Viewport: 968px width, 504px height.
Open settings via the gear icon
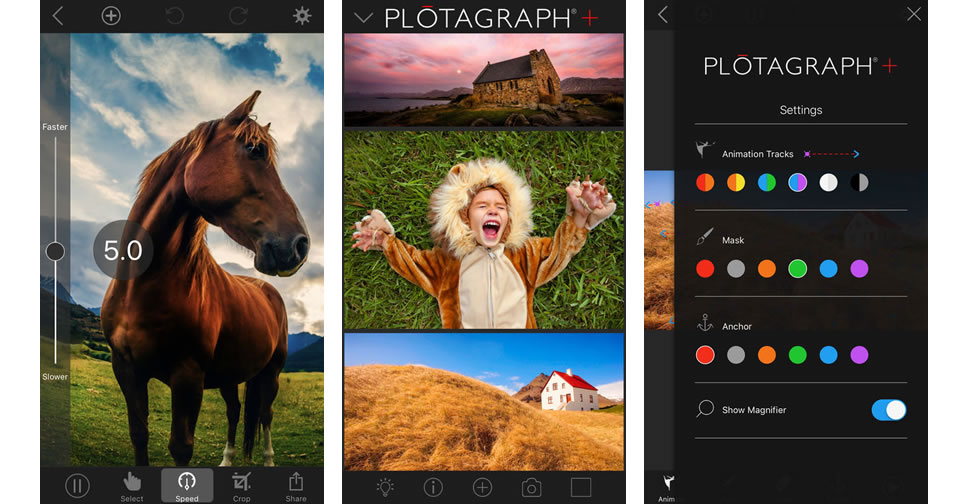(302, 15)
